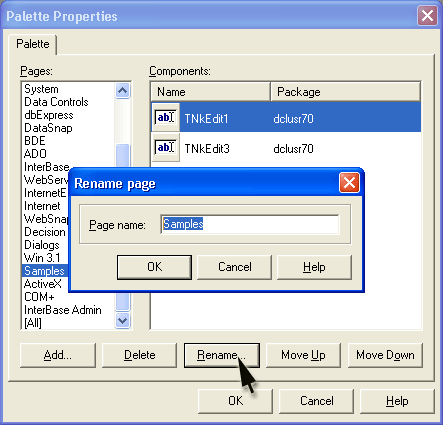Click the Pages list scroll-down arrow
The image size is (443, 425).
click(x=122, y=321)
